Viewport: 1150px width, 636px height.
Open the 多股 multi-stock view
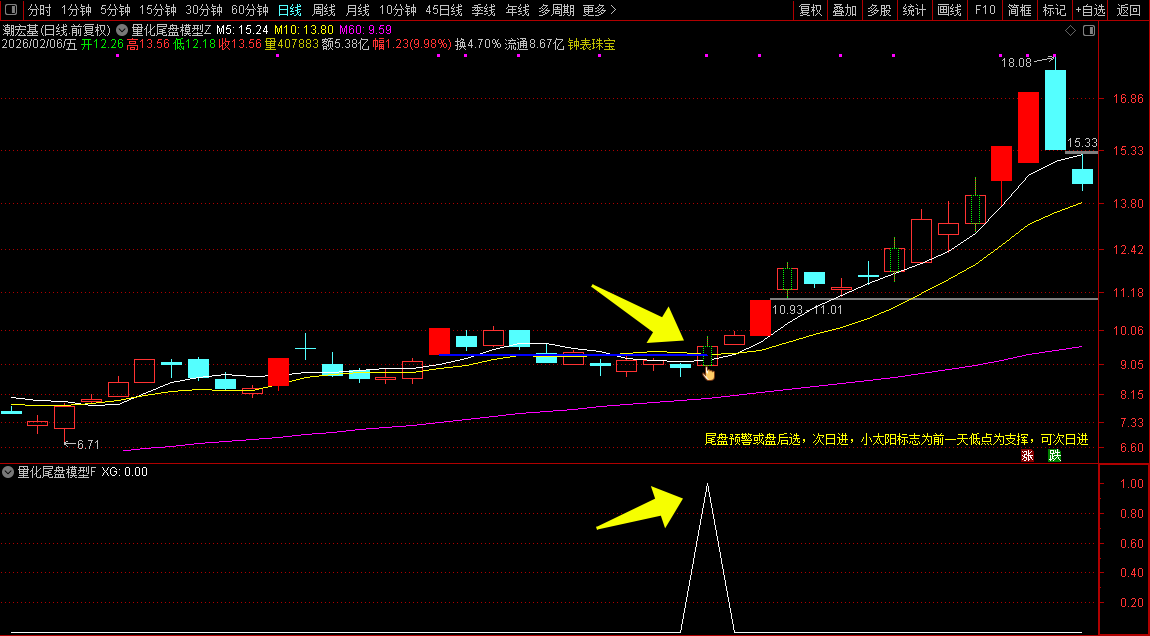coord(879,10)
